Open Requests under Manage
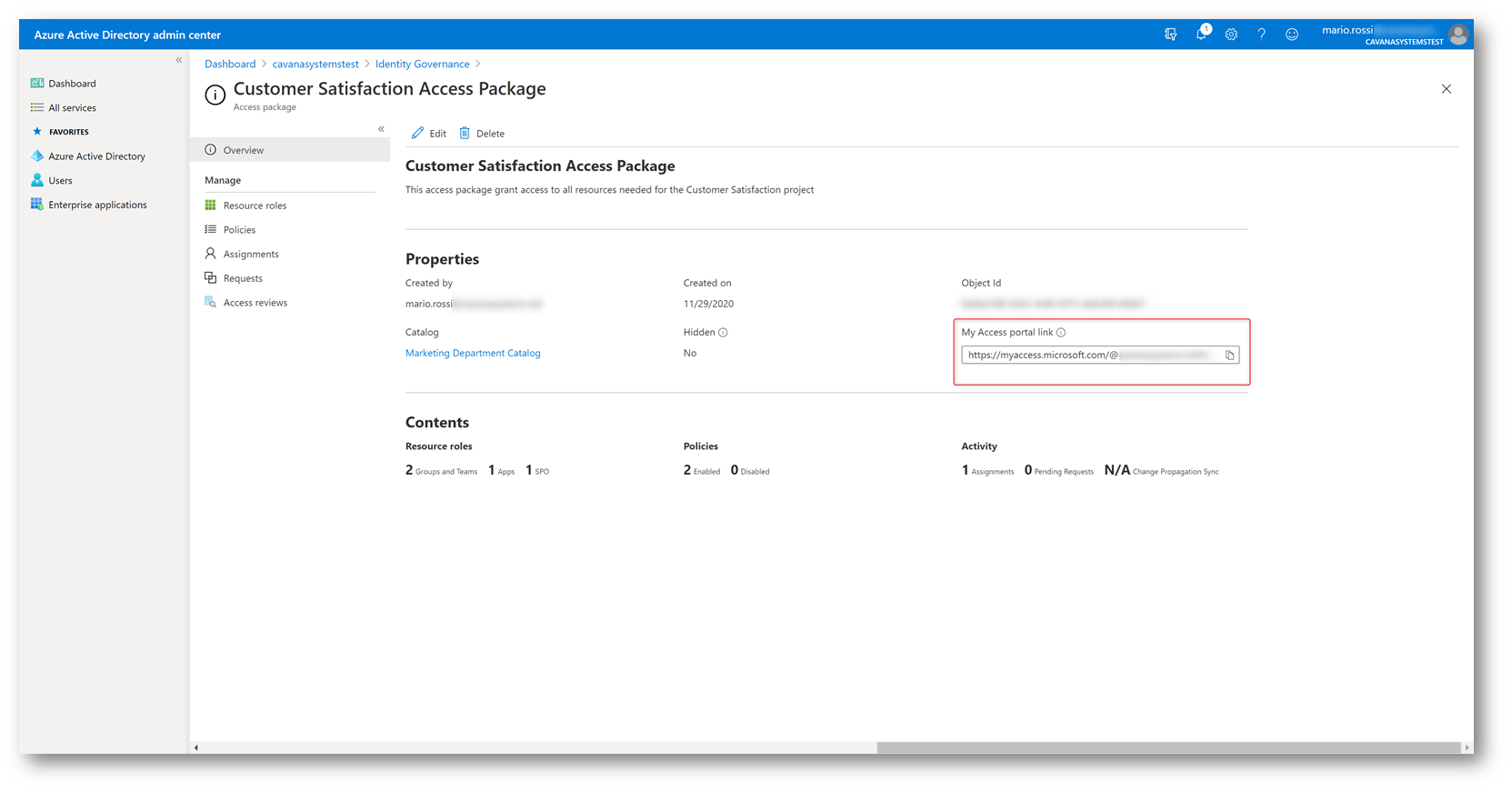 (243, 279)
